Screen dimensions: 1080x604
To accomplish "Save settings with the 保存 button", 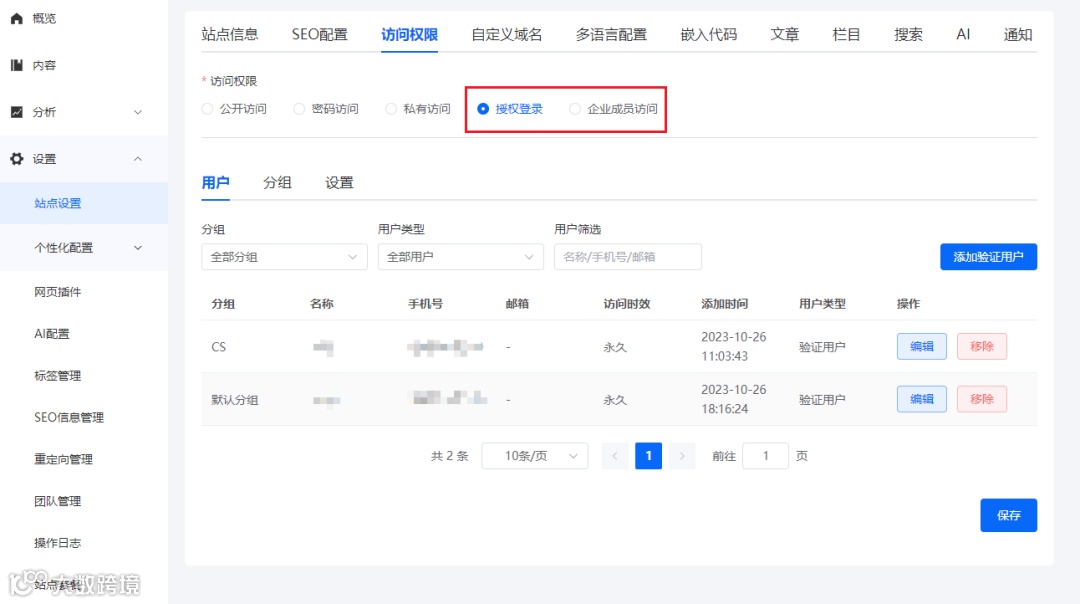I will pos(1008,515).
